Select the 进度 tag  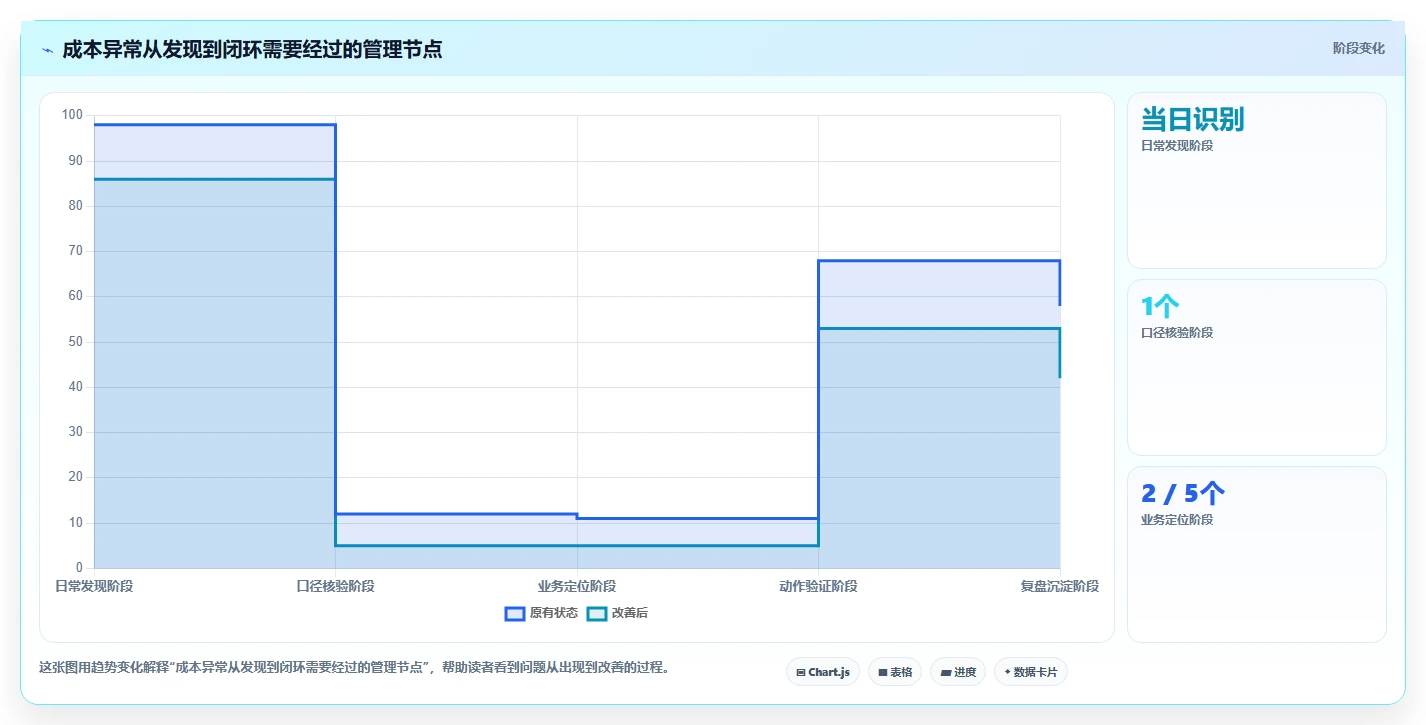click(957, 672)
